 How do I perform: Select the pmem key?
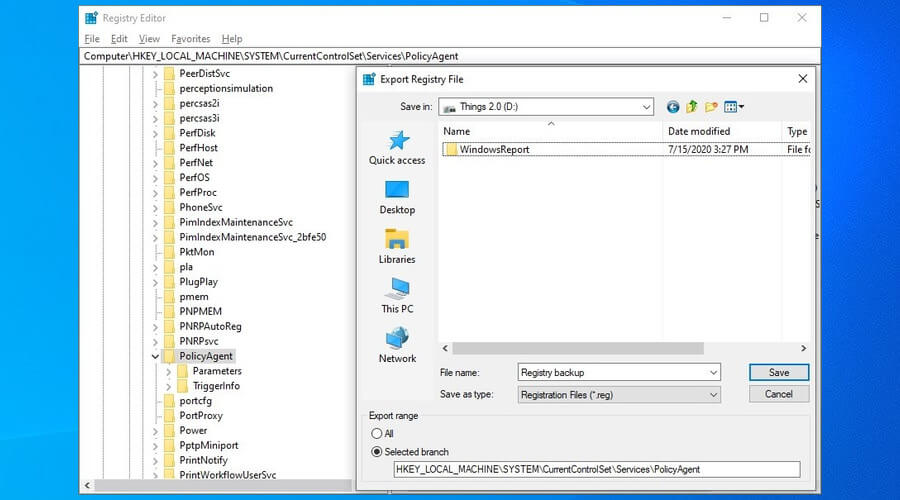(193, 297)
